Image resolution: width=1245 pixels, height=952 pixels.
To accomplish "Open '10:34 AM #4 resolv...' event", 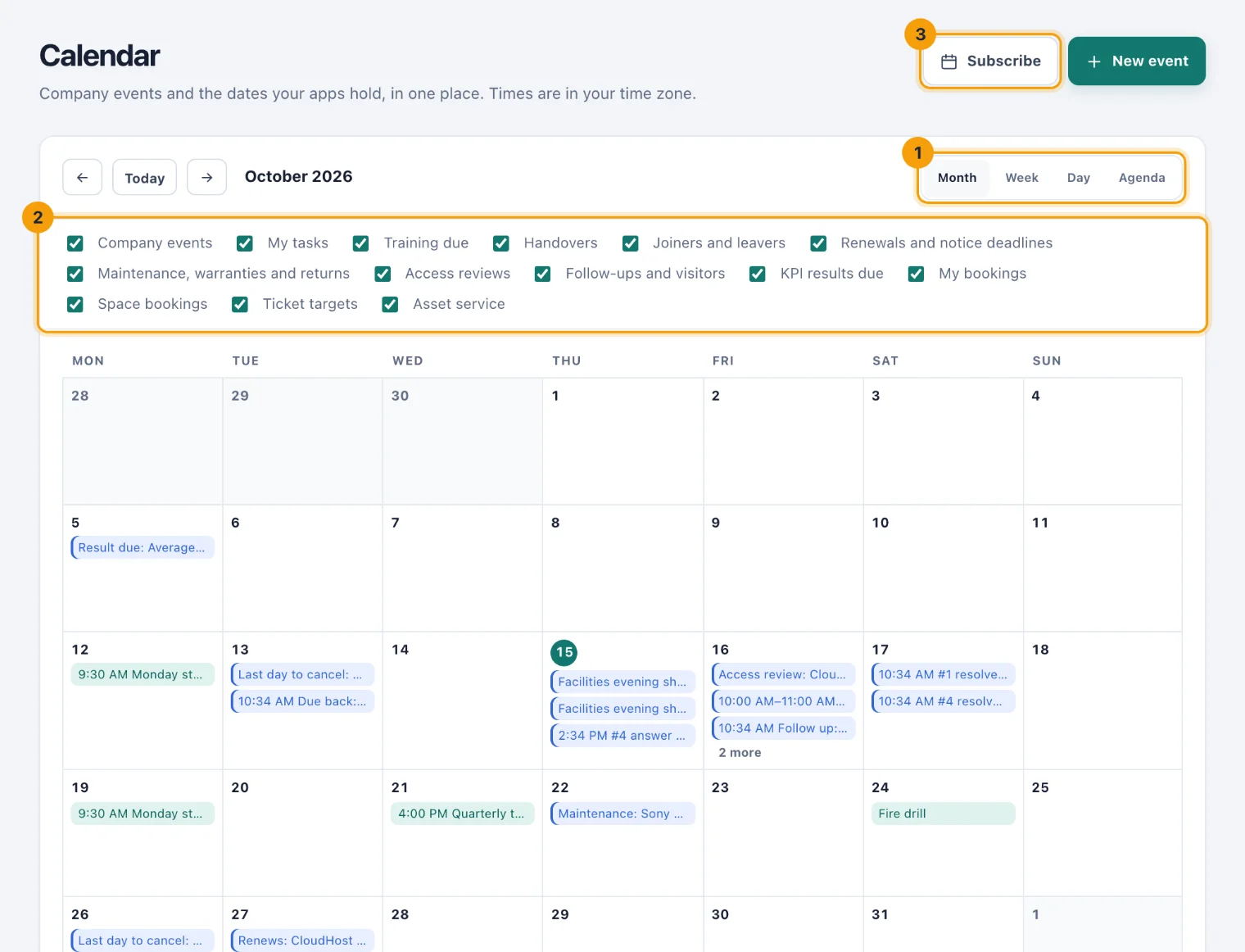I will 943,701.
